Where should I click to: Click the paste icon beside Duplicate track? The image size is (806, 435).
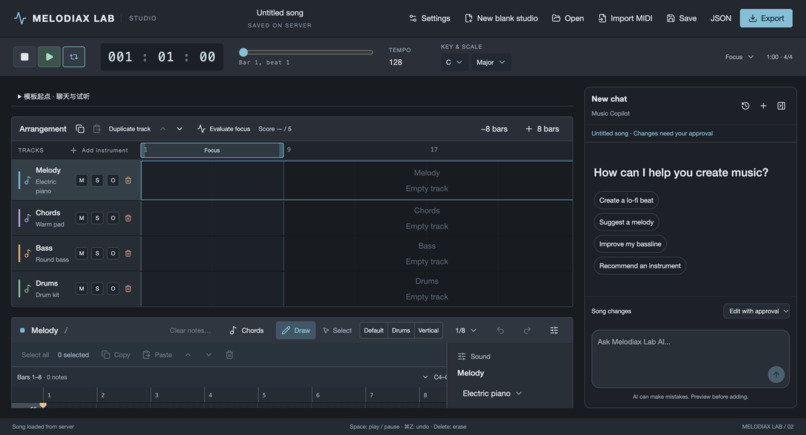[x=97, y=129]
